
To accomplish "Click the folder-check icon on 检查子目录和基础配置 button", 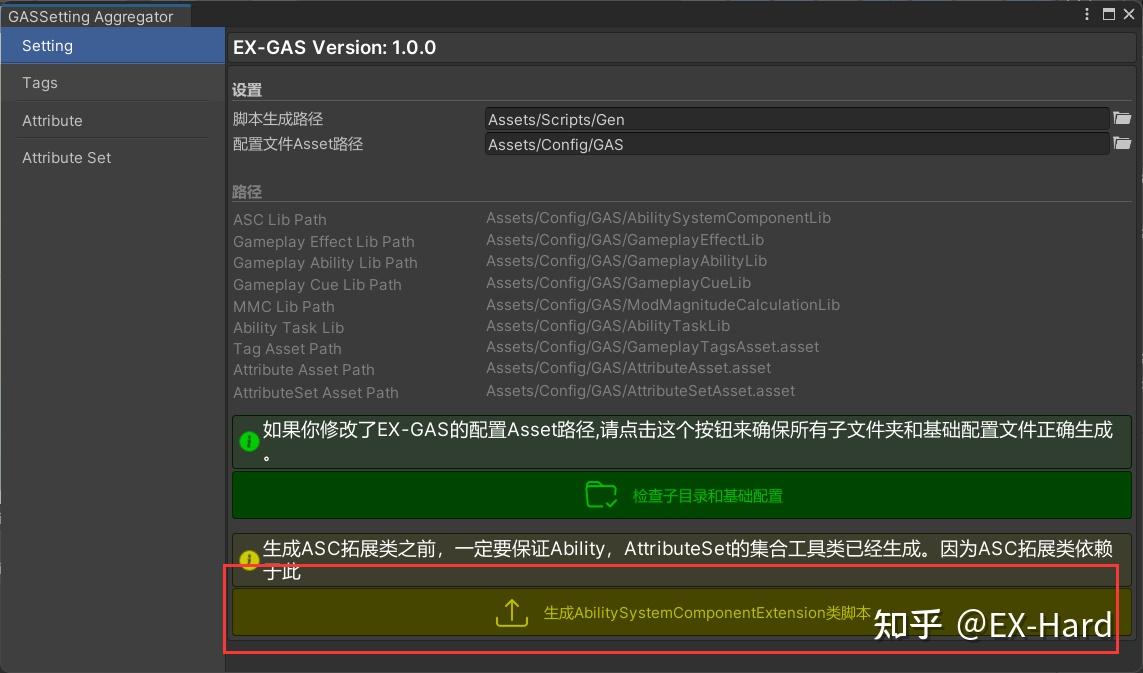I will pyautogui.click(x=600, y=494).
